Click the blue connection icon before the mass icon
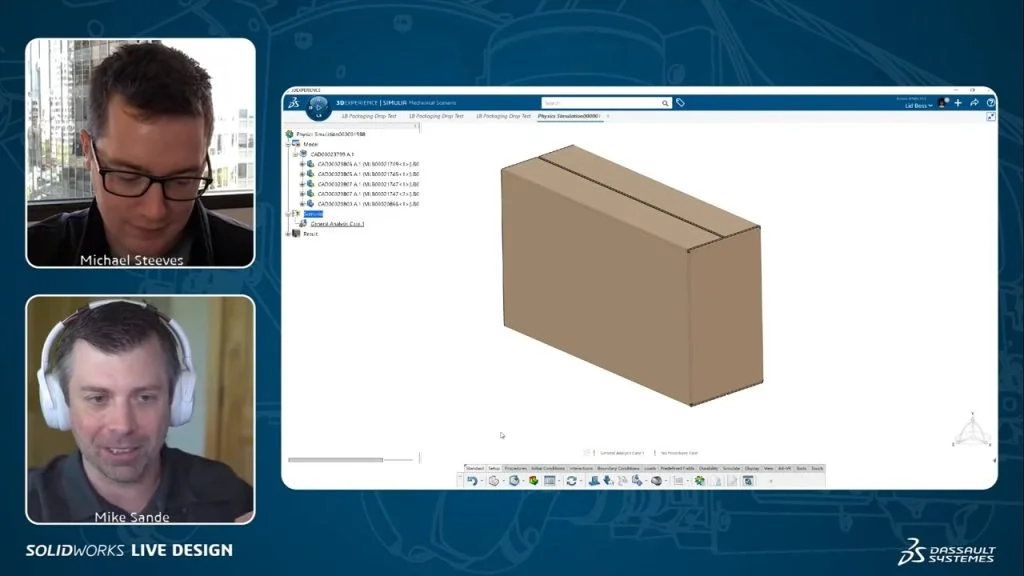The width and height of the screenshot is (1024, 576). click(x=637, y=481)
